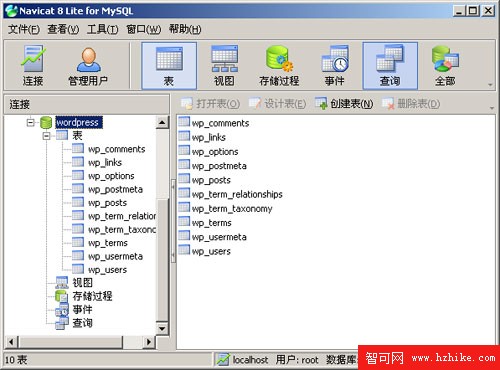500x370 pixels.
Task: Click wp_comments table icon in object list
Action: coord(184,122)
